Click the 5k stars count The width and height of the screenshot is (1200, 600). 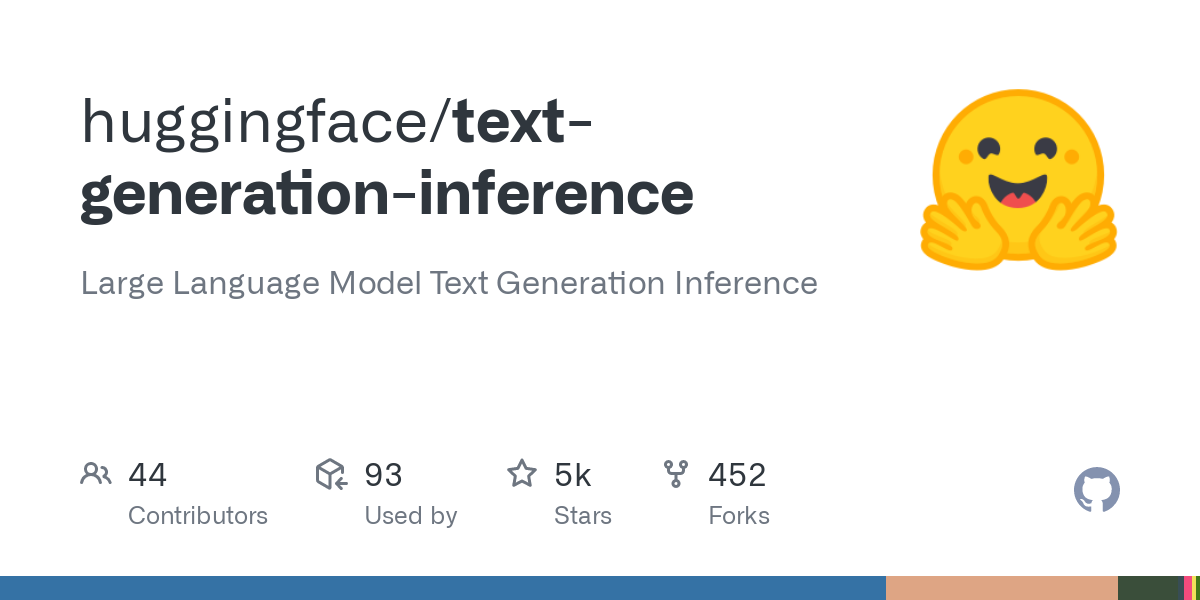pyautogui.click(x=572, y=475)
